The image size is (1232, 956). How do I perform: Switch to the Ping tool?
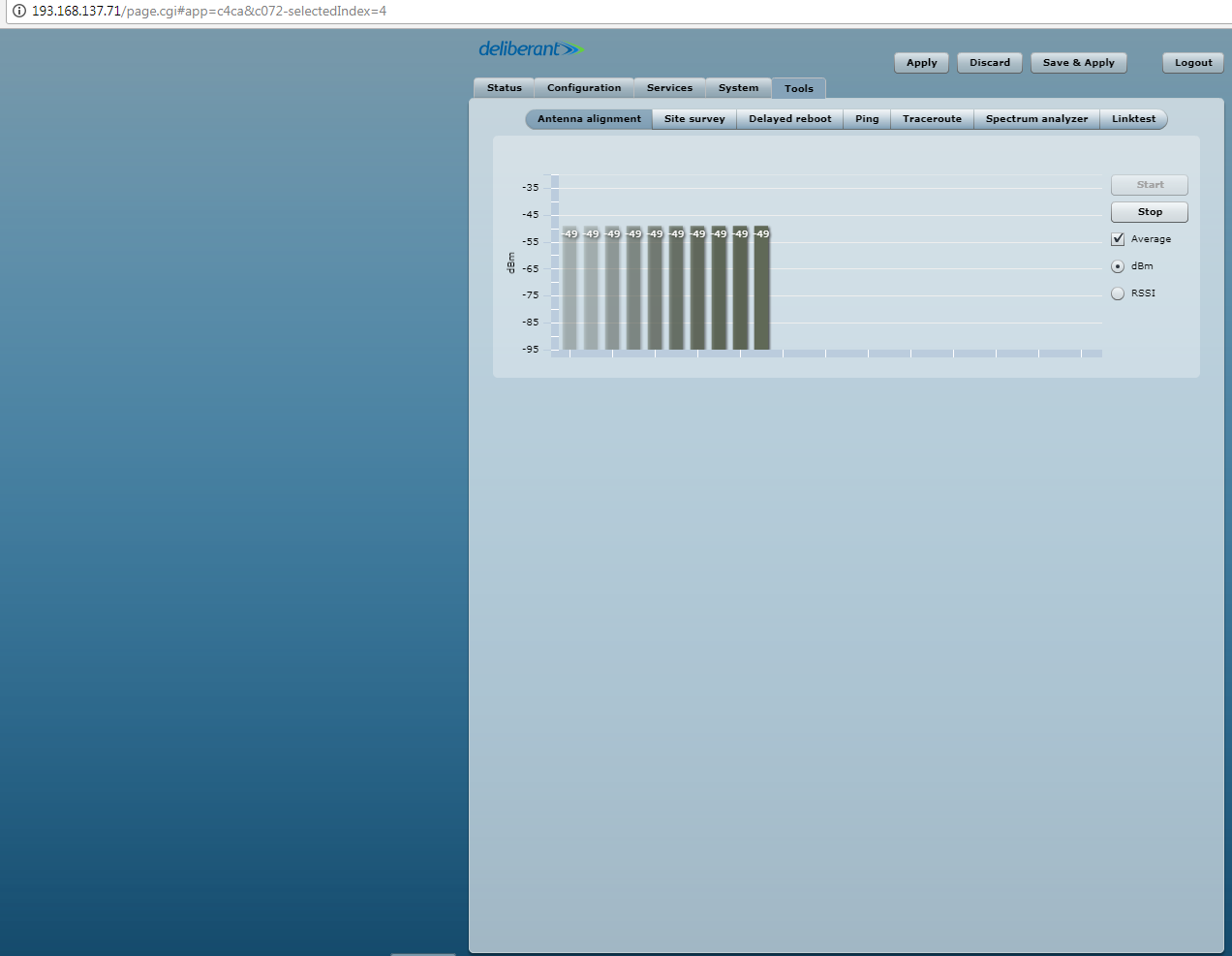tap(867, 119)
